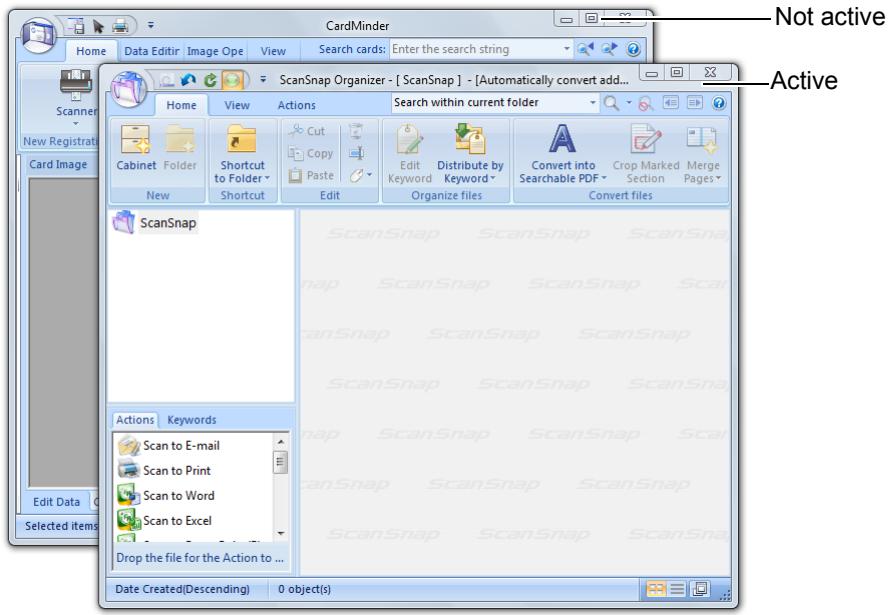Click the next page view icon in Organizer
This screenshot has width=890, height=615.
coord(695,103)
